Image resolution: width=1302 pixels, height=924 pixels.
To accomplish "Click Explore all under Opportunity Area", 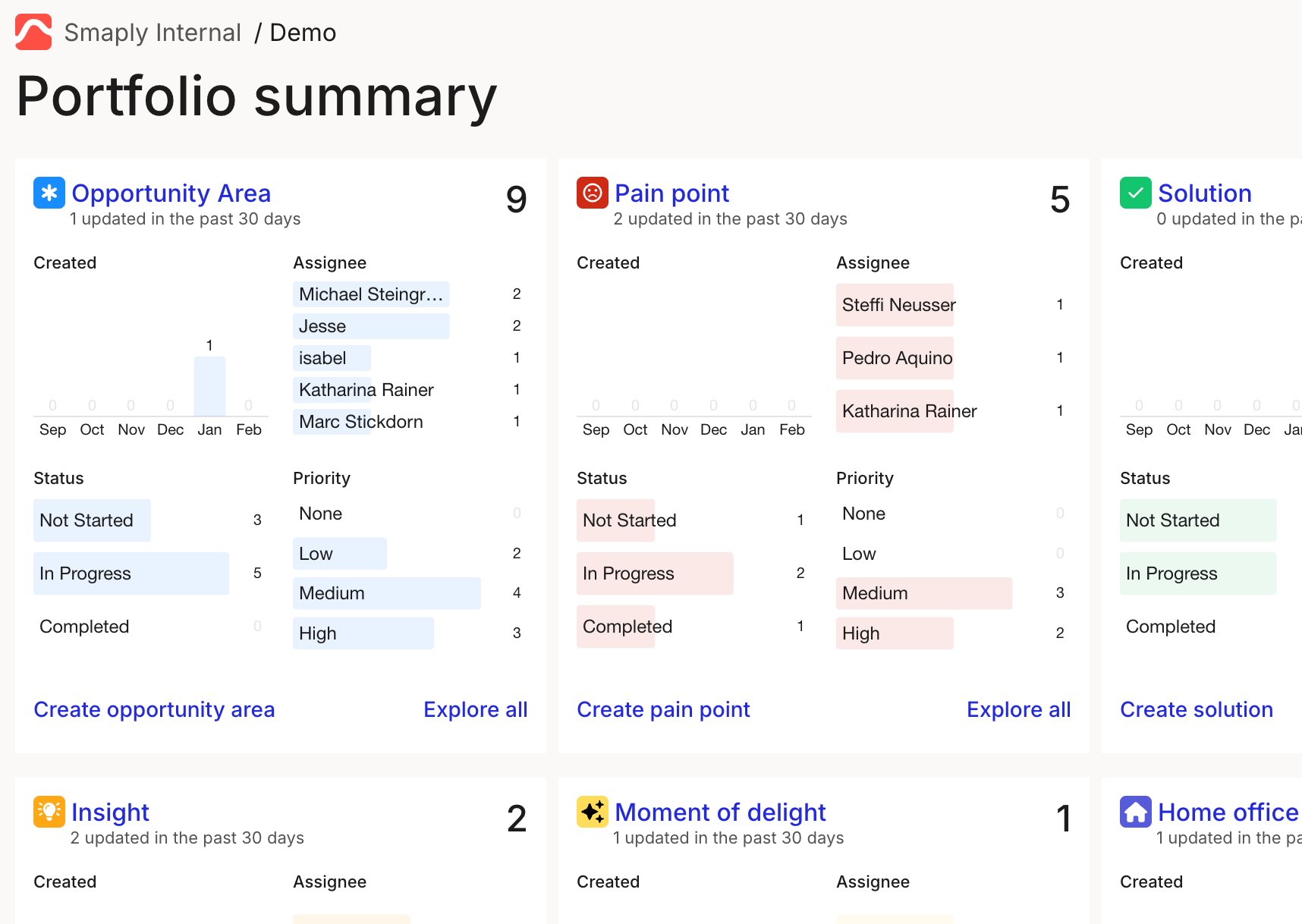I will [475, 709].
